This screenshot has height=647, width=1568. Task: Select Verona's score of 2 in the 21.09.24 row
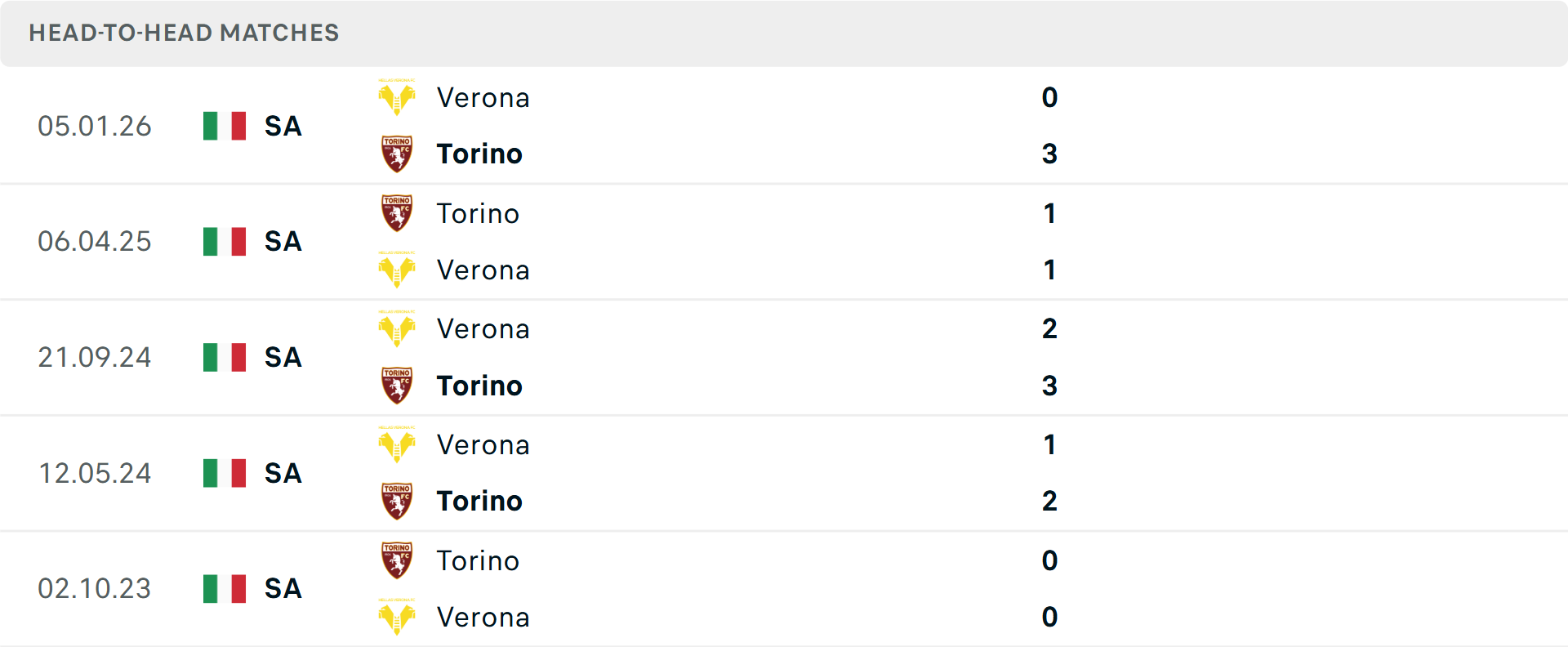[1049, 329]
